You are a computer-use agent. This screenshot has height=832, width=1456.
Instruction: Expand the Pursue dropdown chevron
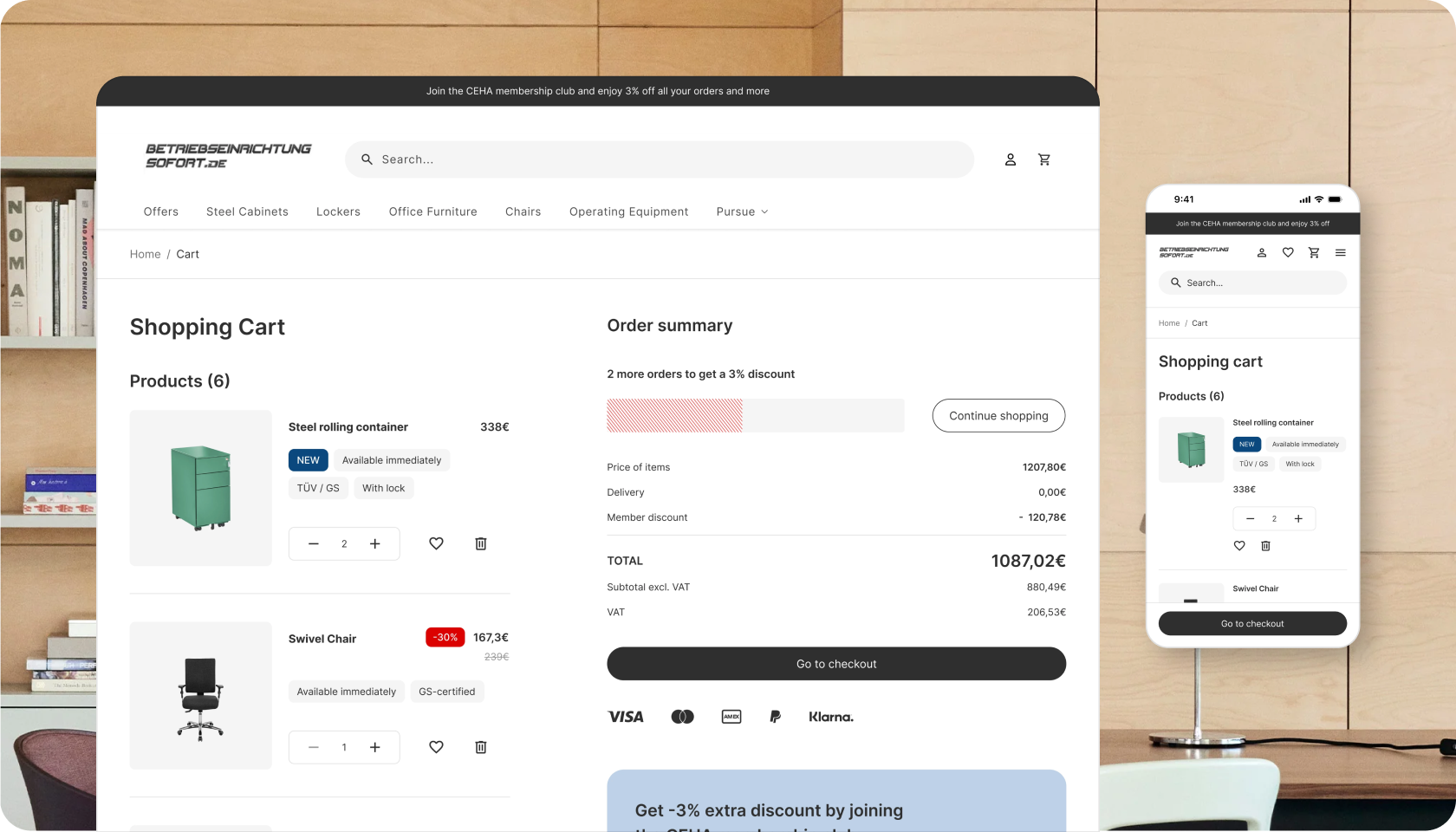(x=764, y=211)
